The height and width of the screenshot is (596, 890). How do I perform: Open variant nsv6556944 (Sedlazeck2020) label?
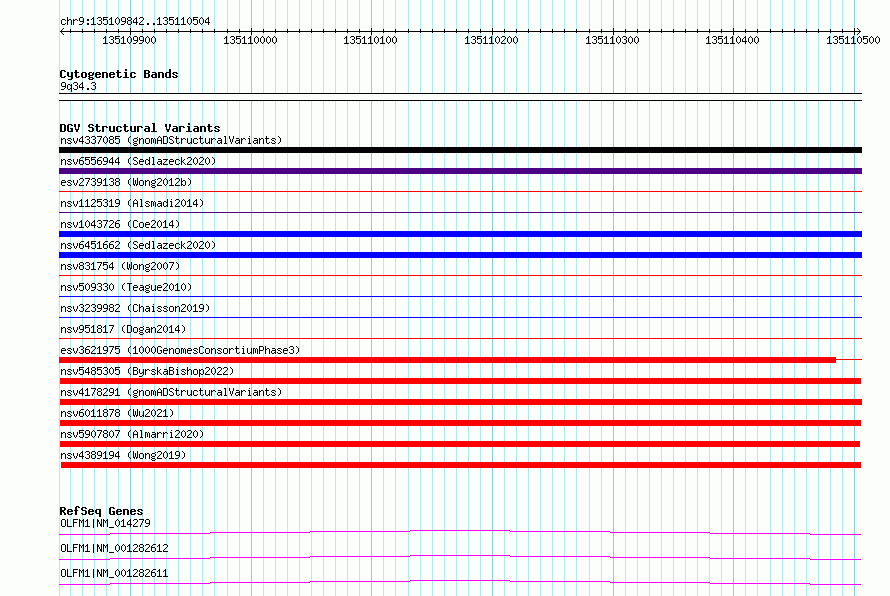138,161
